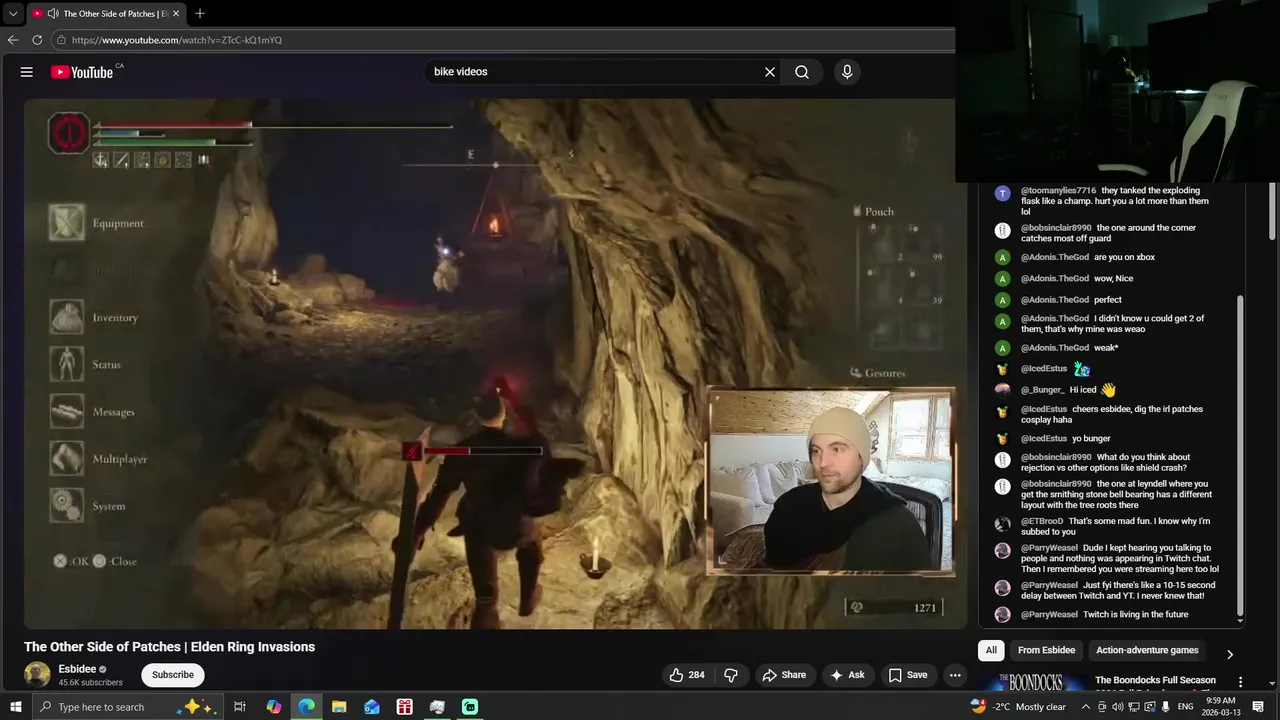The height and width of the screenshot is (720, 1280).
Task: Open more actions three-dot menu
Action: (955, 675)
